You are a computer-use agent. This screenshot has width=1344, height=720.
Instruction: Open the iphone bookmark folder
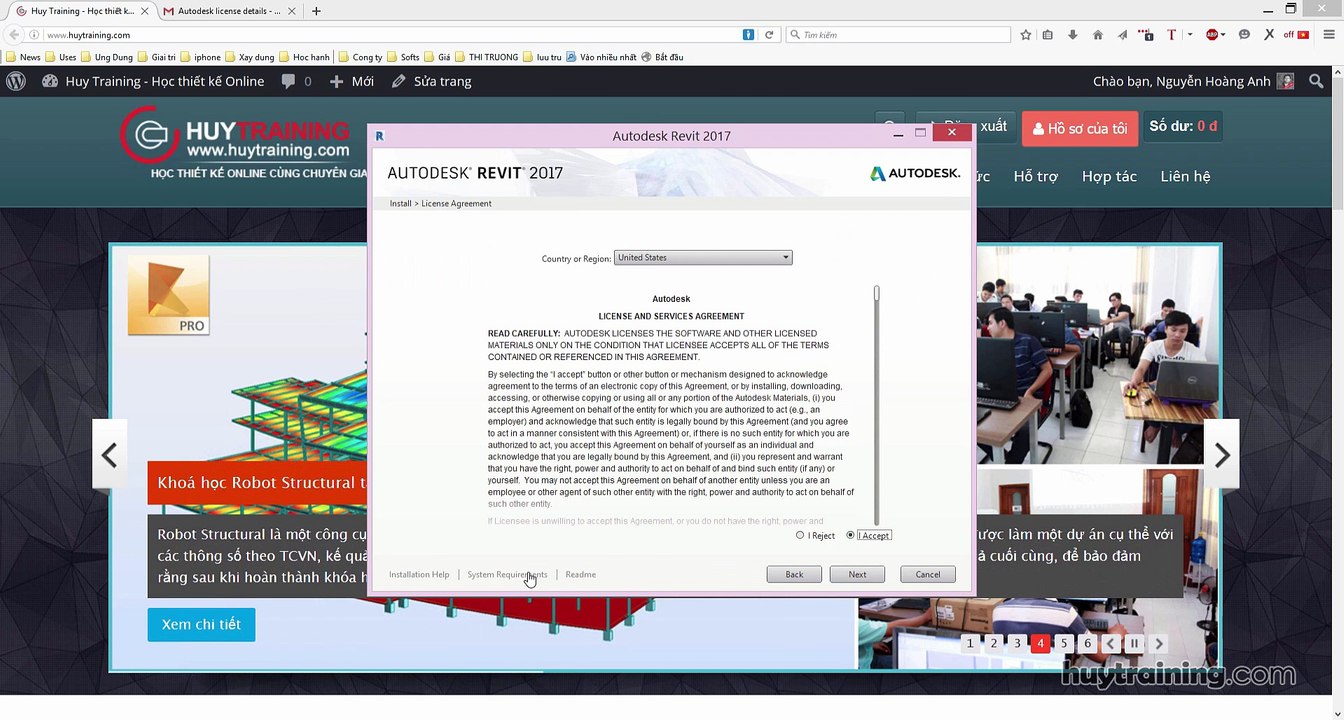coord(200,57)
